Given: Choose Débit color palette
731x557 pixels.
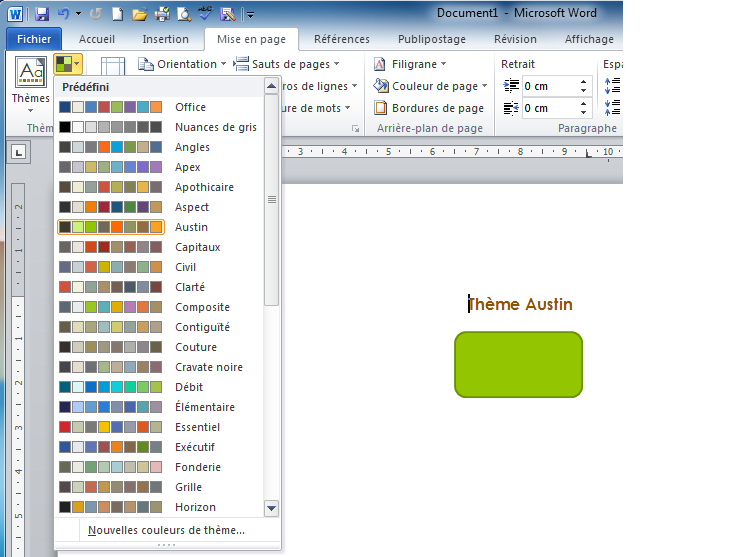Looking at the screenshot, I should [159, 387].
